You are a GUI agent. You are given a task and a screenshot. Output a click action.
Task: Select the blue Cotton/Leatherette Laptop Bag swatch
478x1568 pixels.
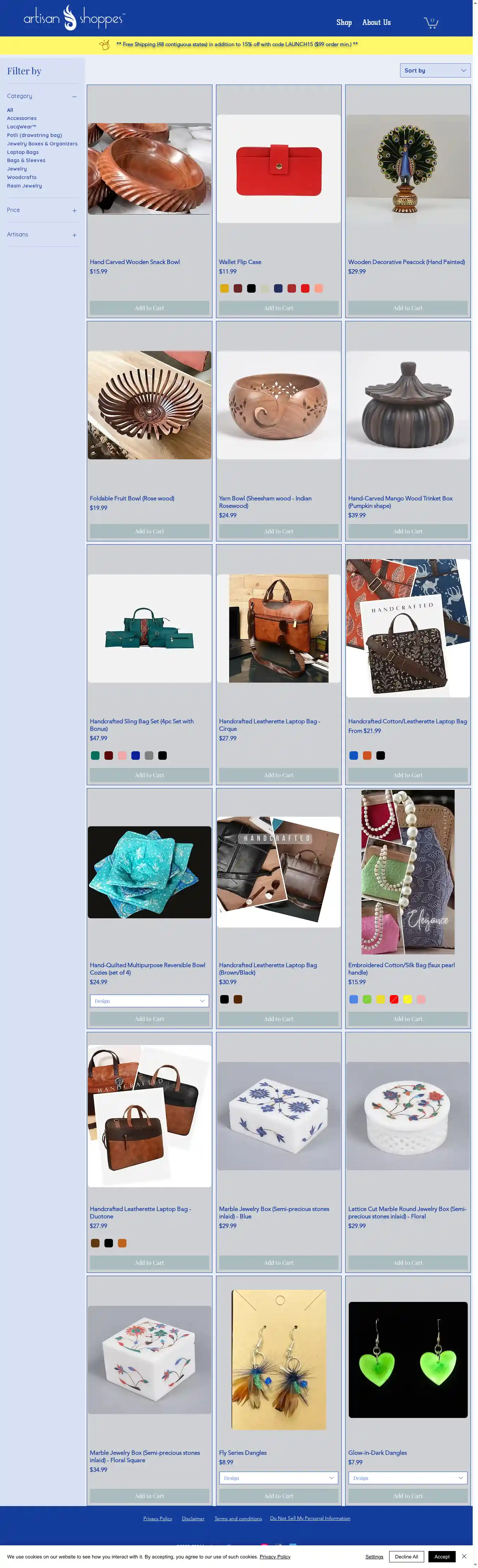click(353, 756)
